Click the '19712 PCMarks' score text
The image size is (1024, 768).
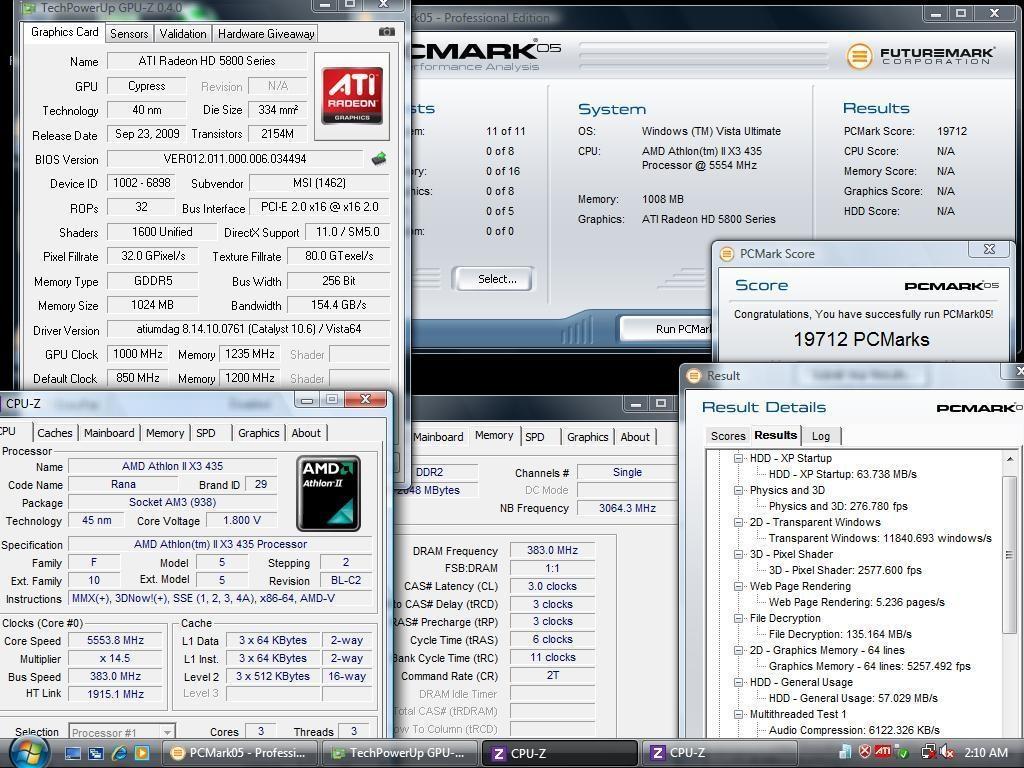861,340
